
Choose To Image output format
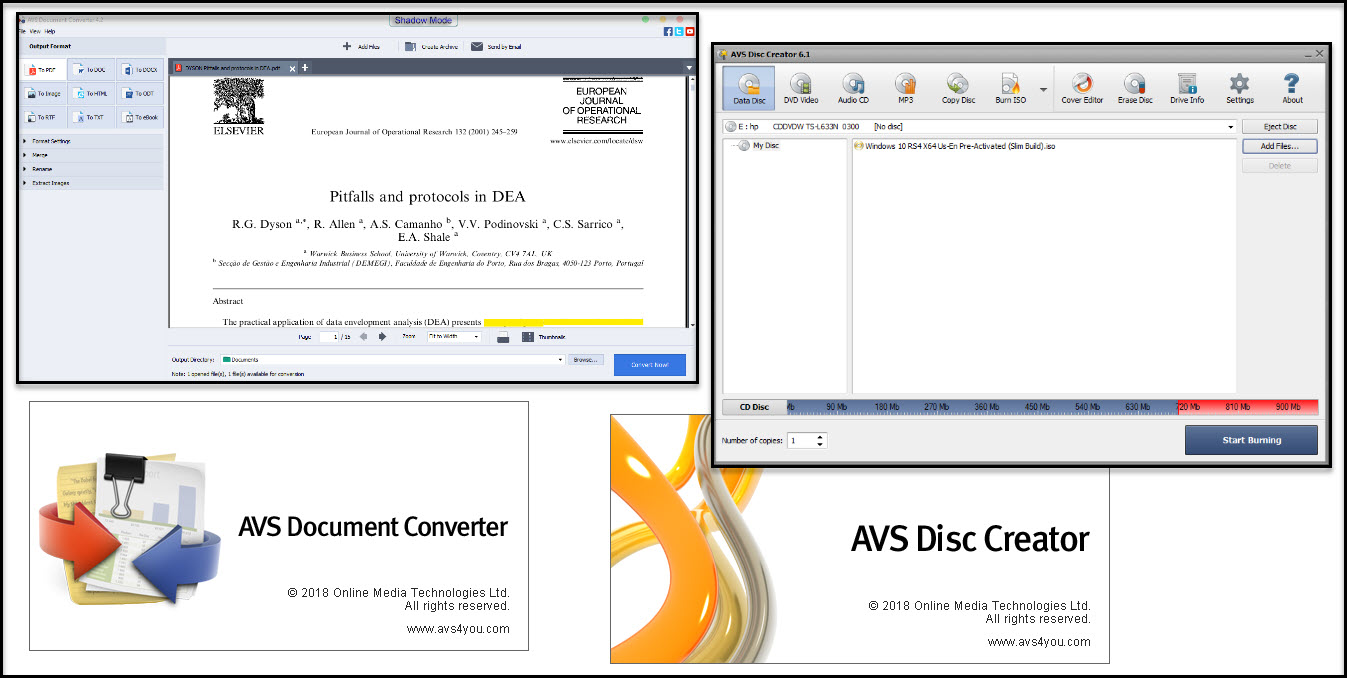tap(43, 94)
